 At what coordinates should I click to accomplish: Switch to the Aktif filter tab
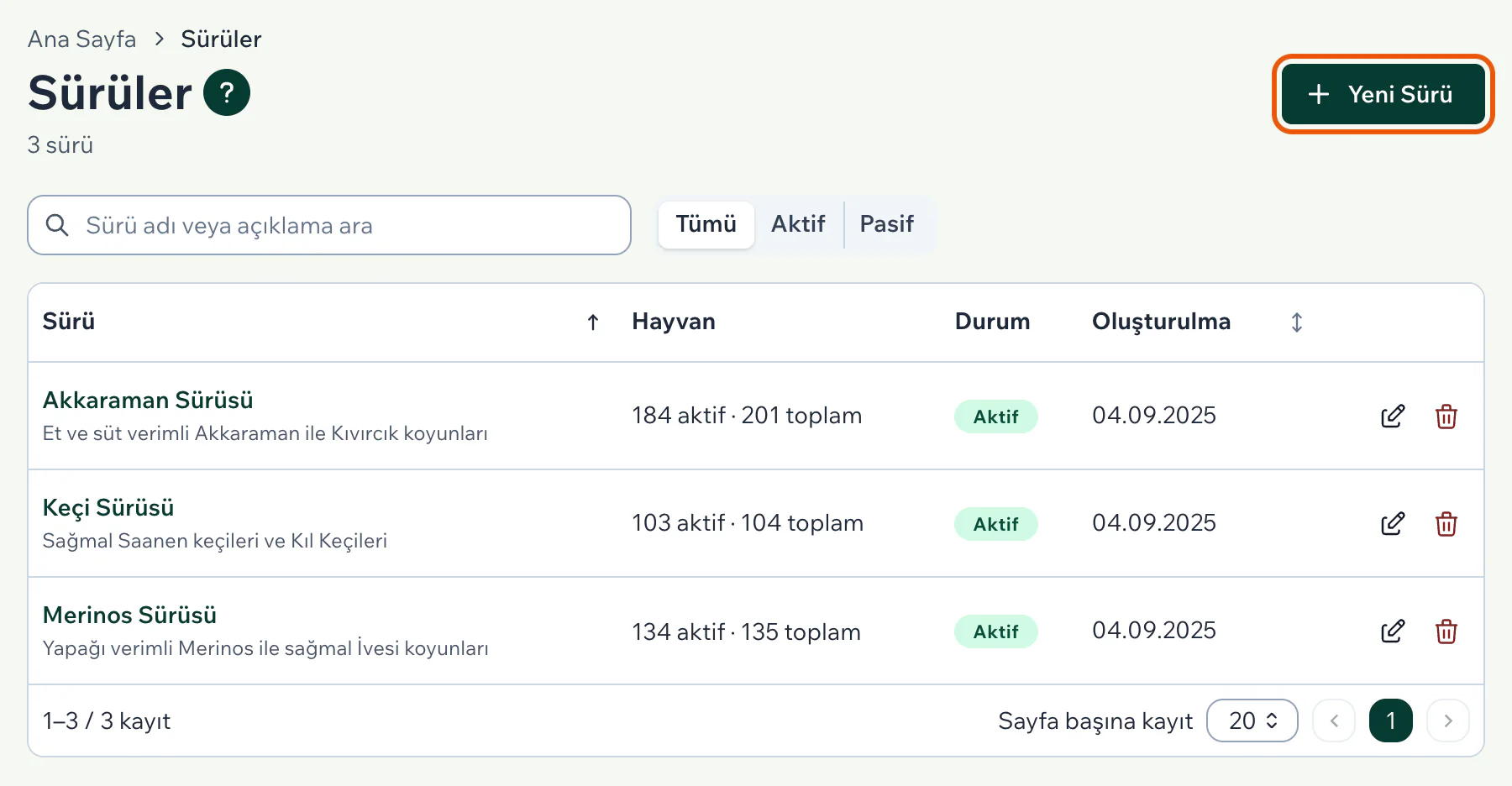[x=799, y=224]
